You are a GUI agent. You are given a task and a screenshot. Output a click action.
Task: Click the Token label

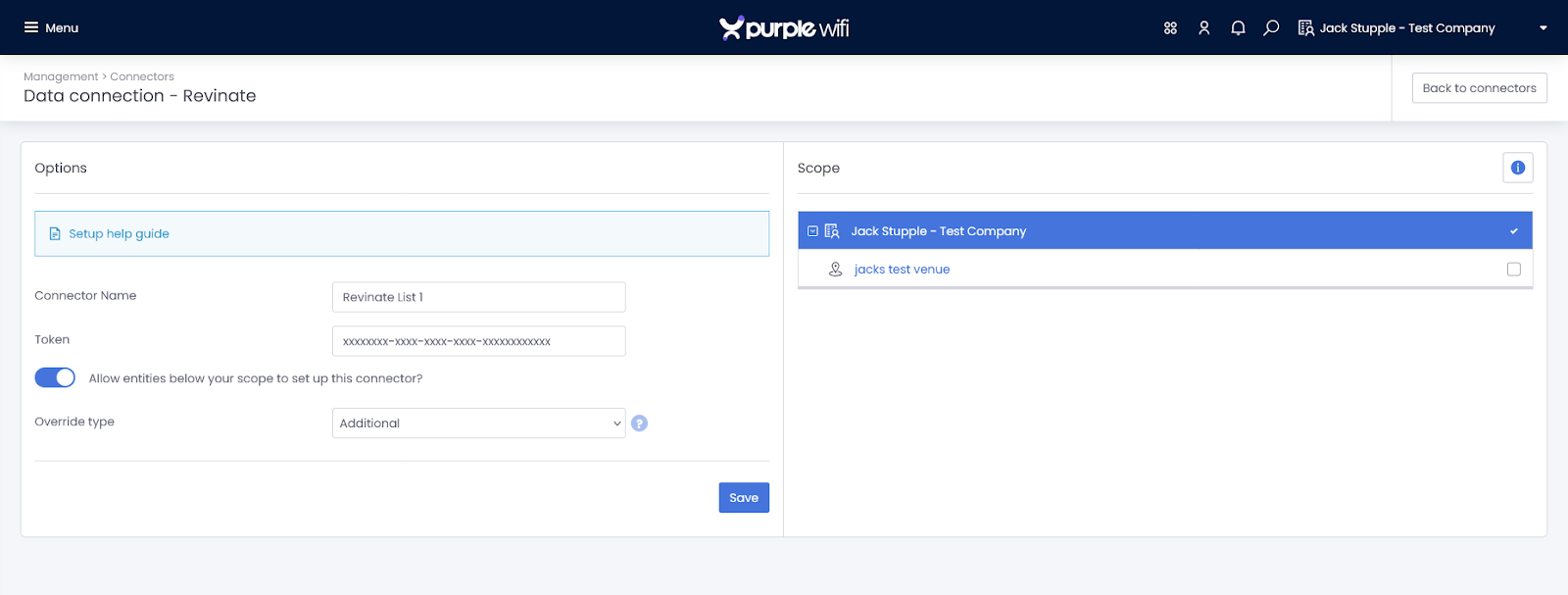52,340
